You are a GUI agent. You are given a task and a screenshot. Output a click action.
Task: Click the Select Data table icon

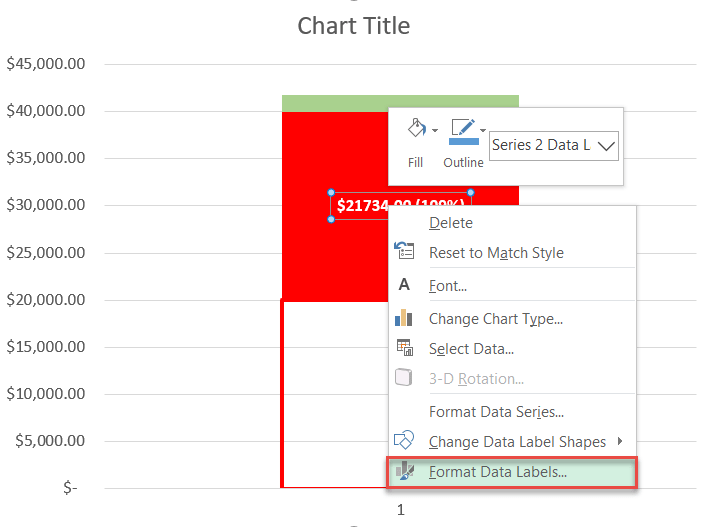point(404,348)
